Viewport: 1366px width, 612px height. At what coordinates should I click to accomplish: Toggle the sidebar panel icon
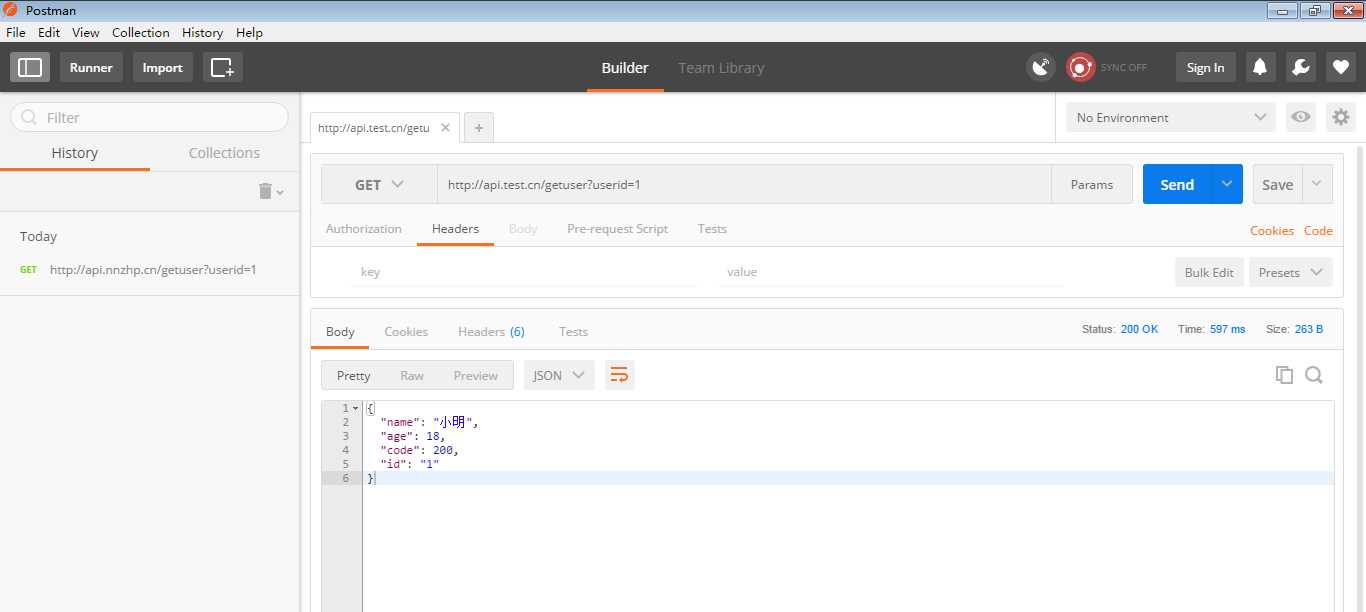(30, 68)
